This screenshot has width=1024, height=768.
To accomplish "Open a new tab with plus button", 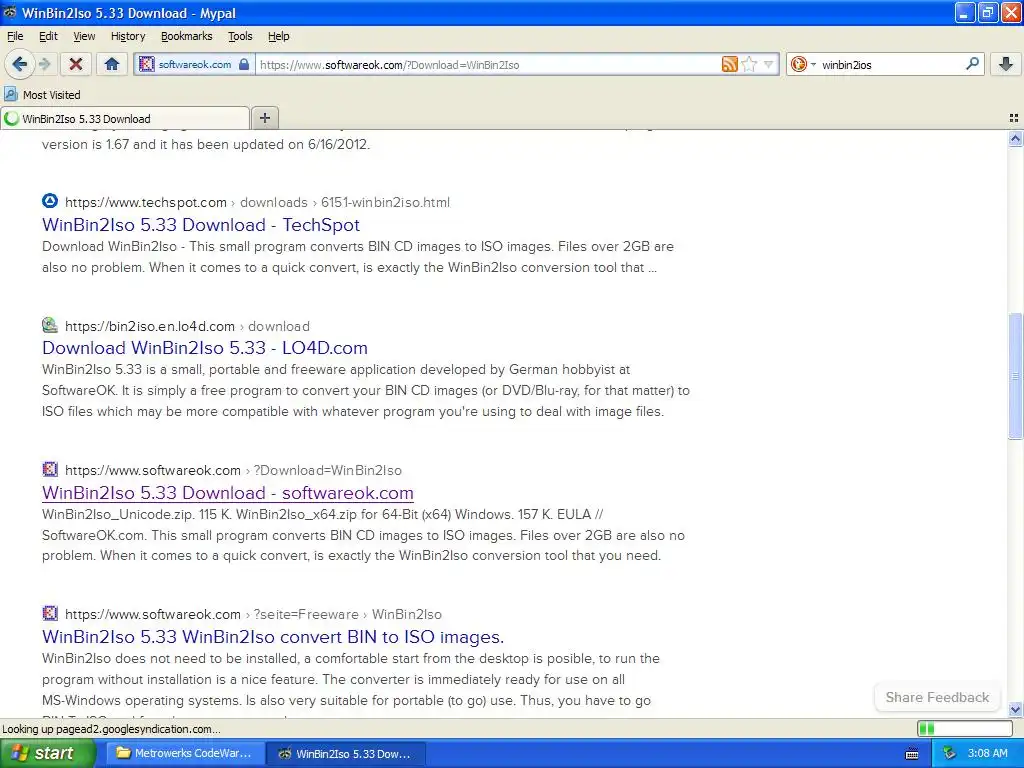I will click(x=264, y=118).
